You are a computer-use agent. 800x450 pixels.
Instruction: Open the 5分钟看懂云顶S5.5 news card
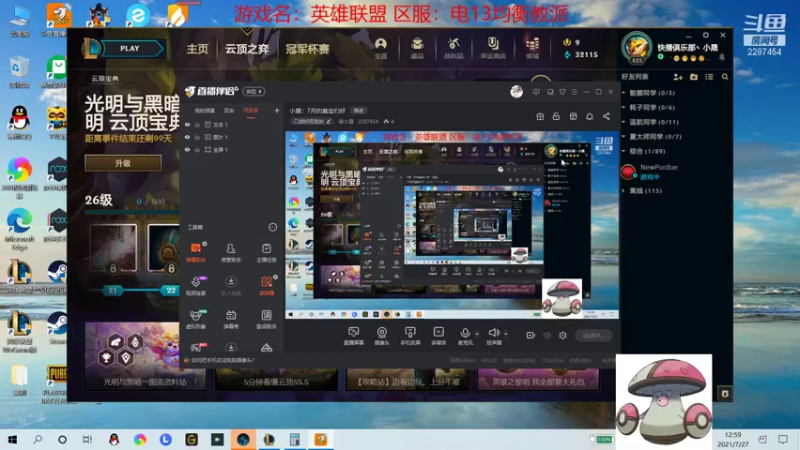276,380
